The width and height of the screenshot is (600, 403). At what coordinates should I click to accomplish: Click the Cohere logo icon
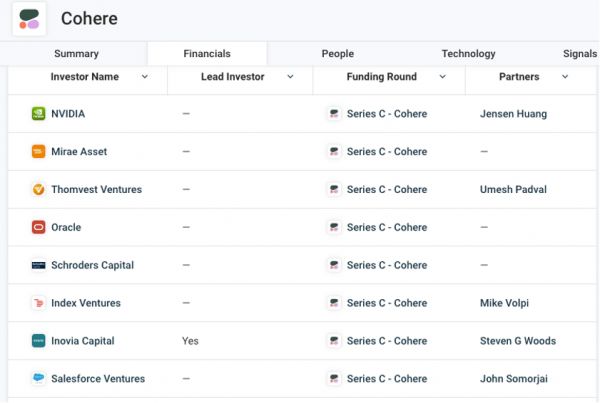29,19
